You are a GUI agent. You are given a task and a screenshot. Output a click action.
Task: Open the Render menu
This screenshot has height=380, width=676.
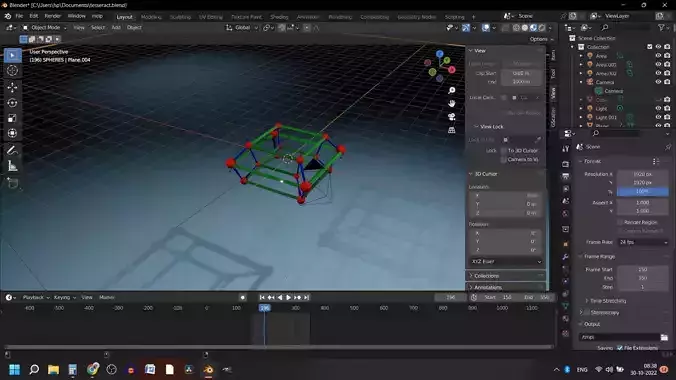click(53, 16)
